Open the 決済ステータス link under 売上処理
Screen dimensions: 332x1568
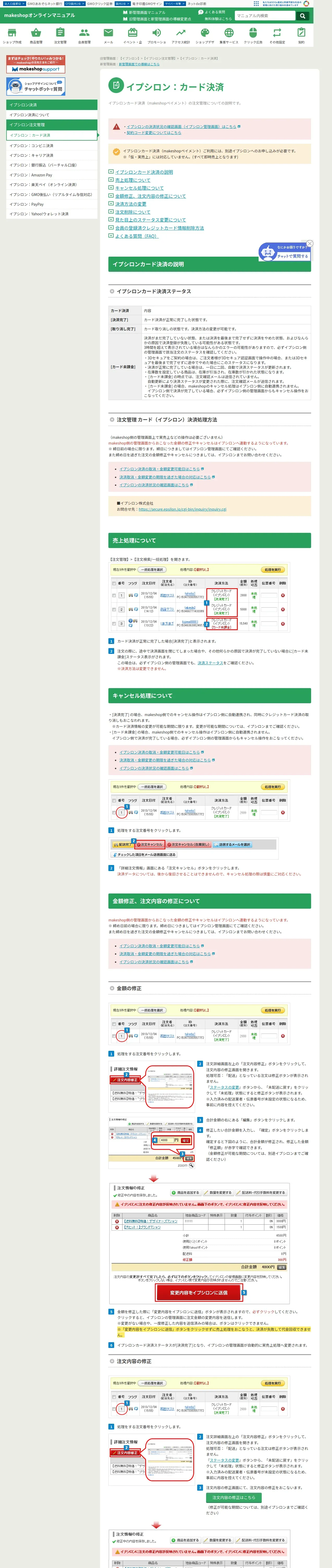click(x=210, y=663)
